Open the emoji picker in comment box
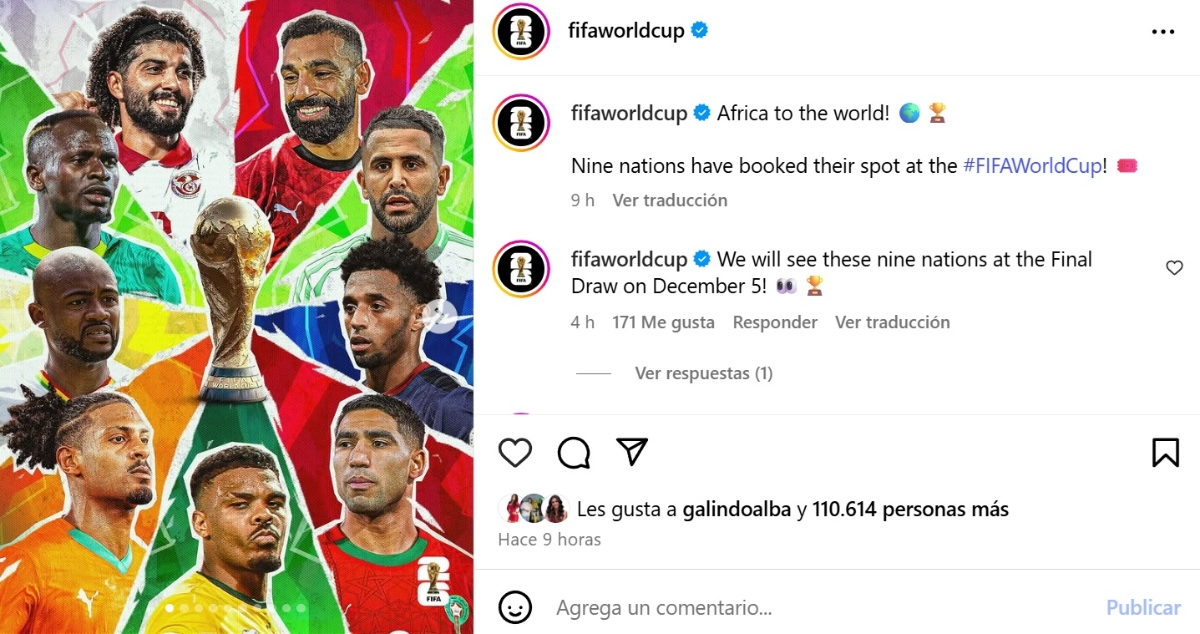The image size is (1200, 634). tap(515, 607)
